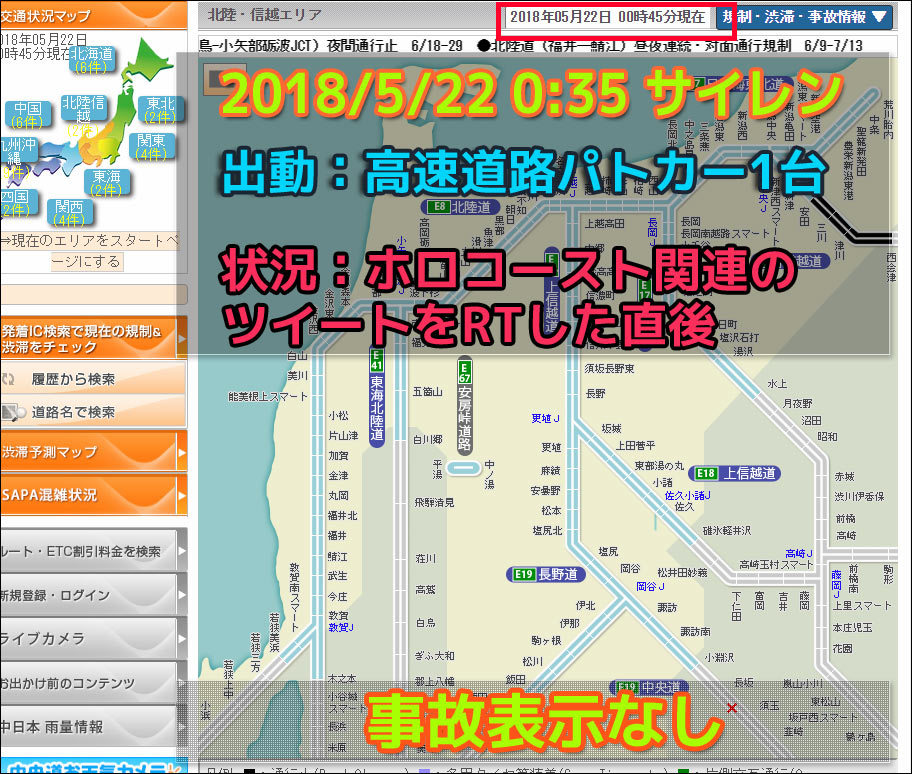The width and height of the screenshot is (912, 774).
Task: Click 能美根上スマート interchange label
Action: tap(268, 397)
